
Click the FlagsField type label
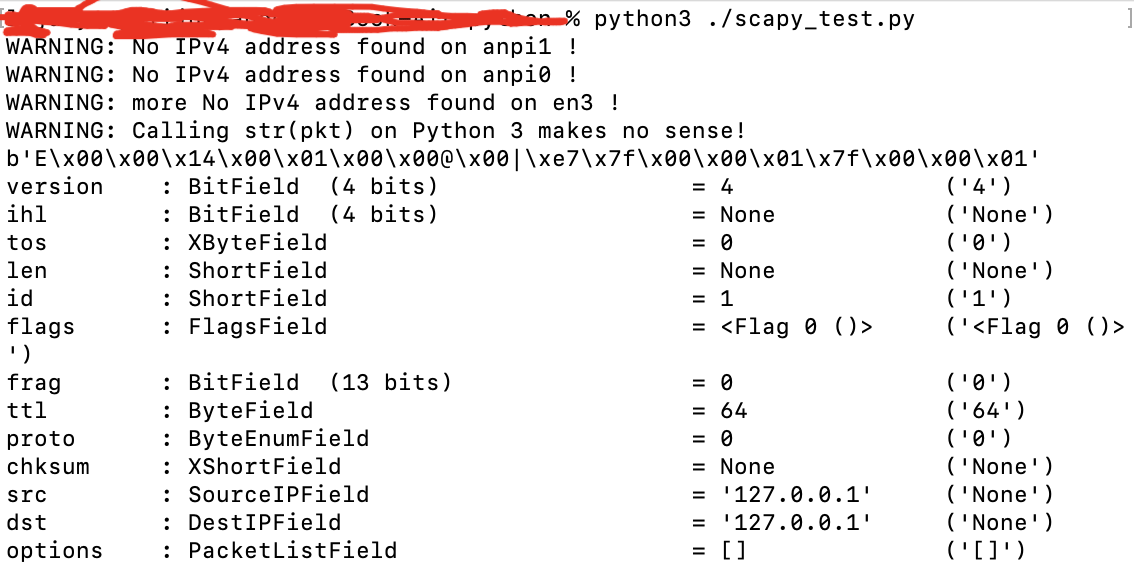coord(257,326)
